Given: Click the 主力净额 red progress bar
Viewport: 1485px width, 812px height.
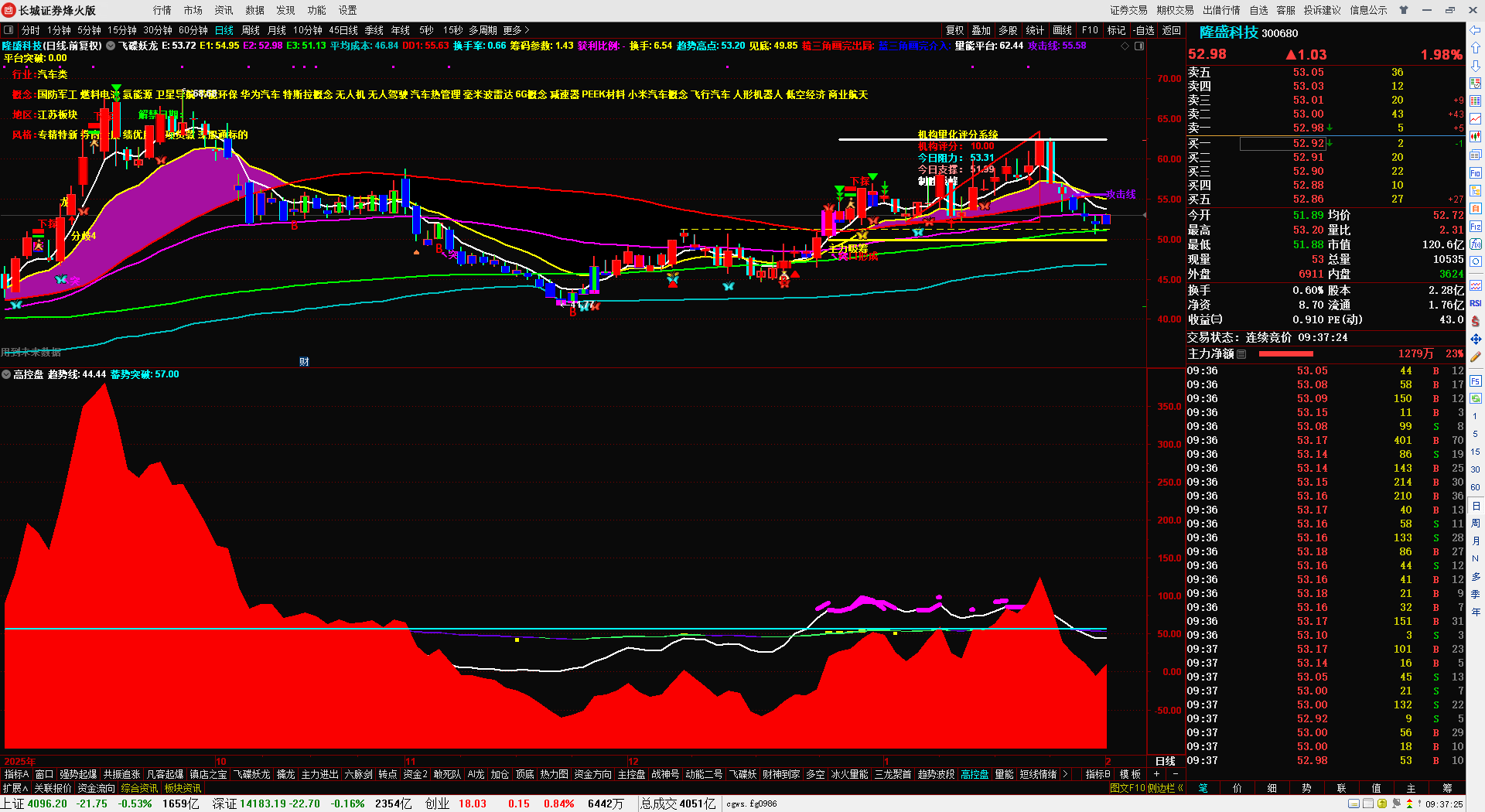Looking at the screenshot, I should [1286, 354].
